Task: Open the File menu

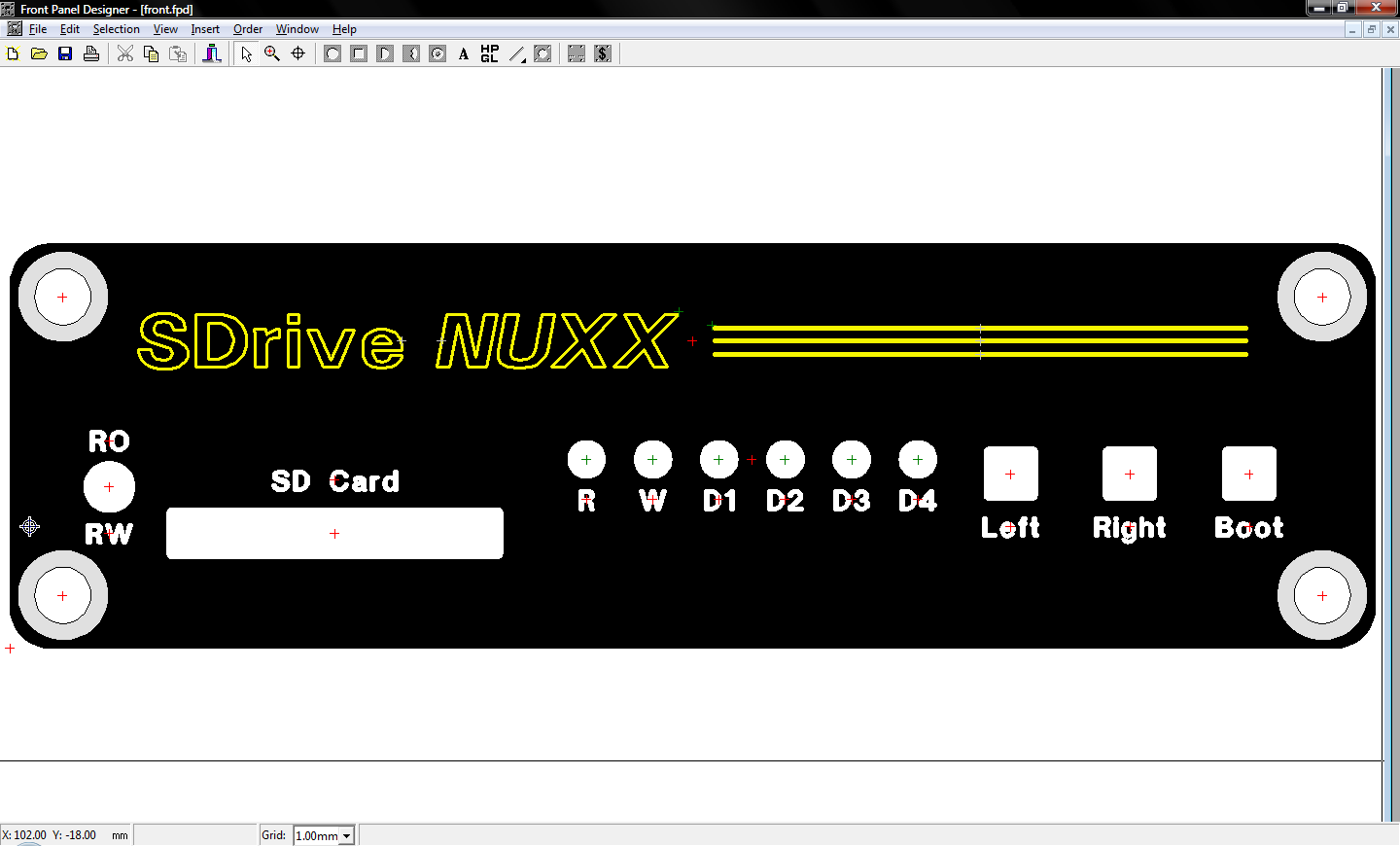Action: pos(38,29)
